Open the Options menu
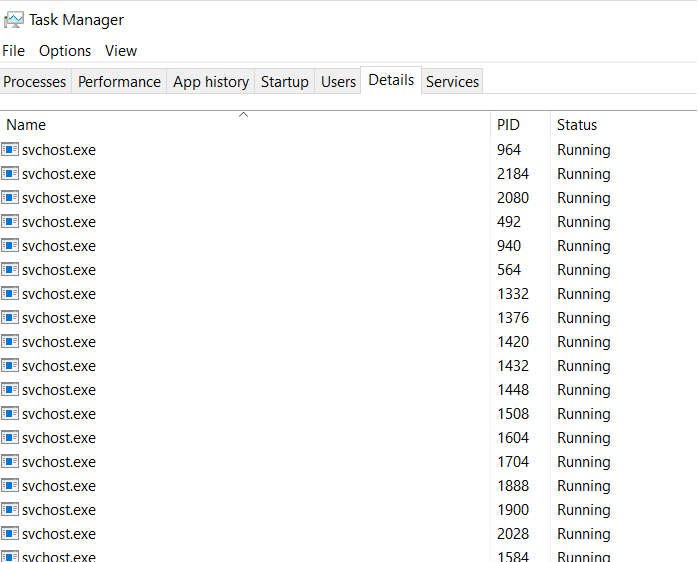The width and height of the screenshot is (698, 562). coord(65,51)
